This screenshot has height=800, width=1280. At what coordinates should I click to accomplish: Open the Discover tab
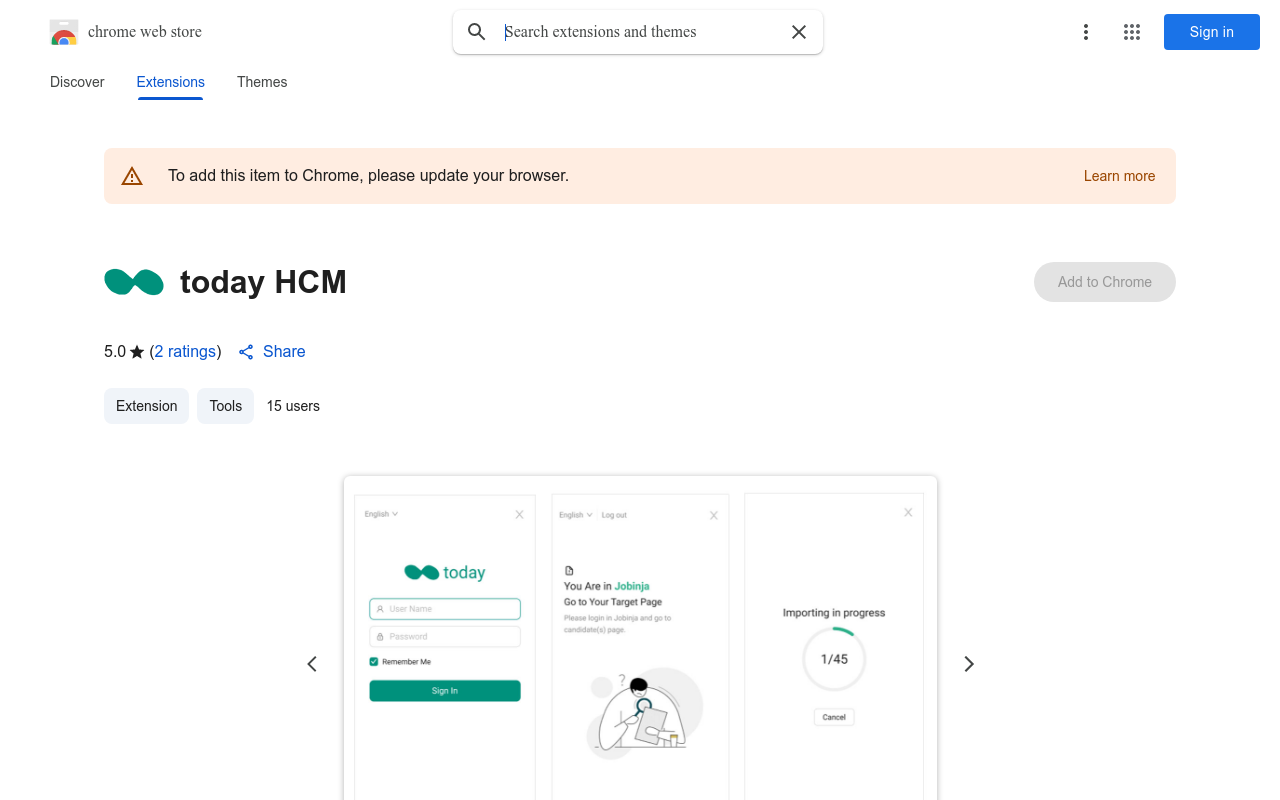pos(77,82)
